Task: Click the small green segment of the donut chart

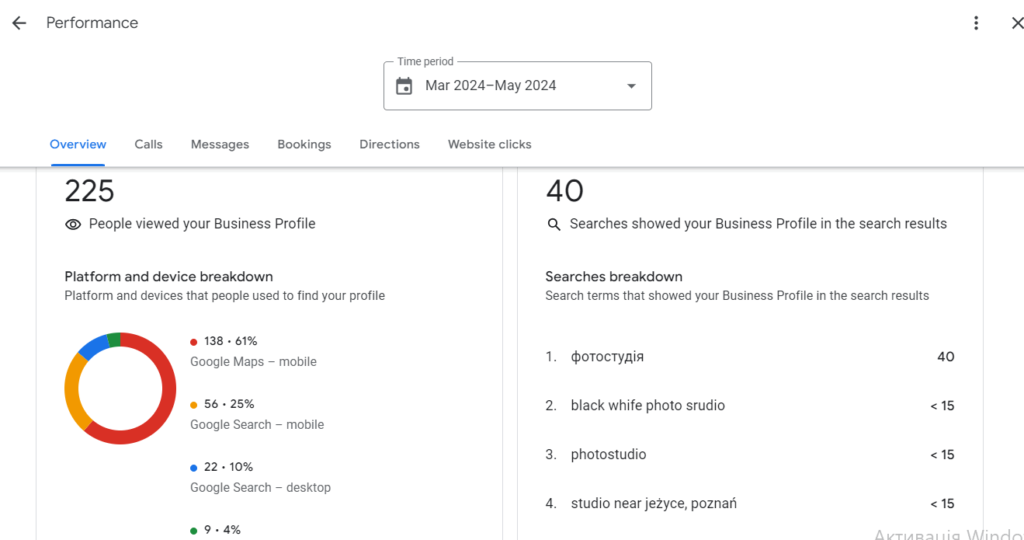Action: click(114, 340)
